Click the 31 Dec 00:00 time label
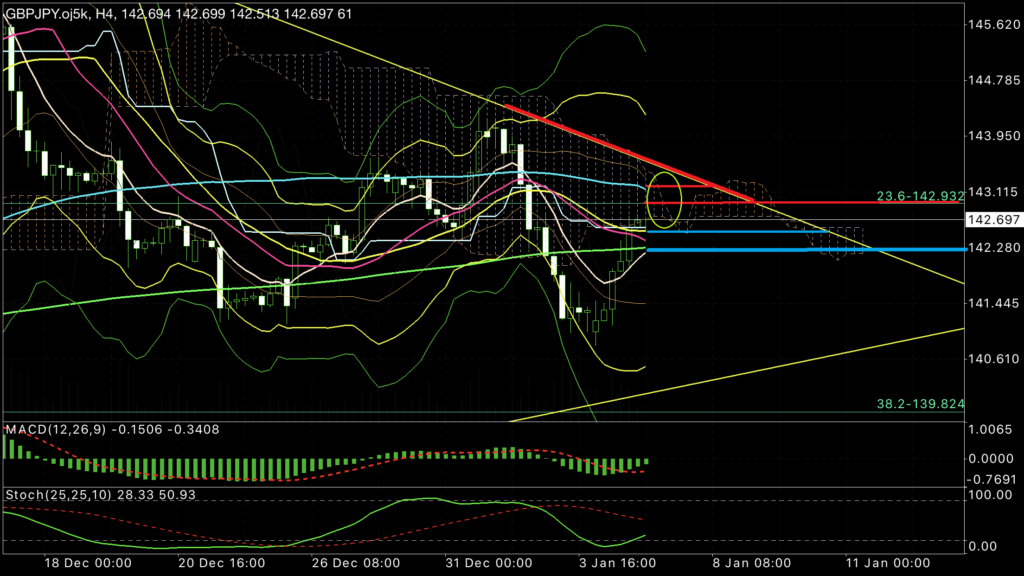 [x=488, y=563]
